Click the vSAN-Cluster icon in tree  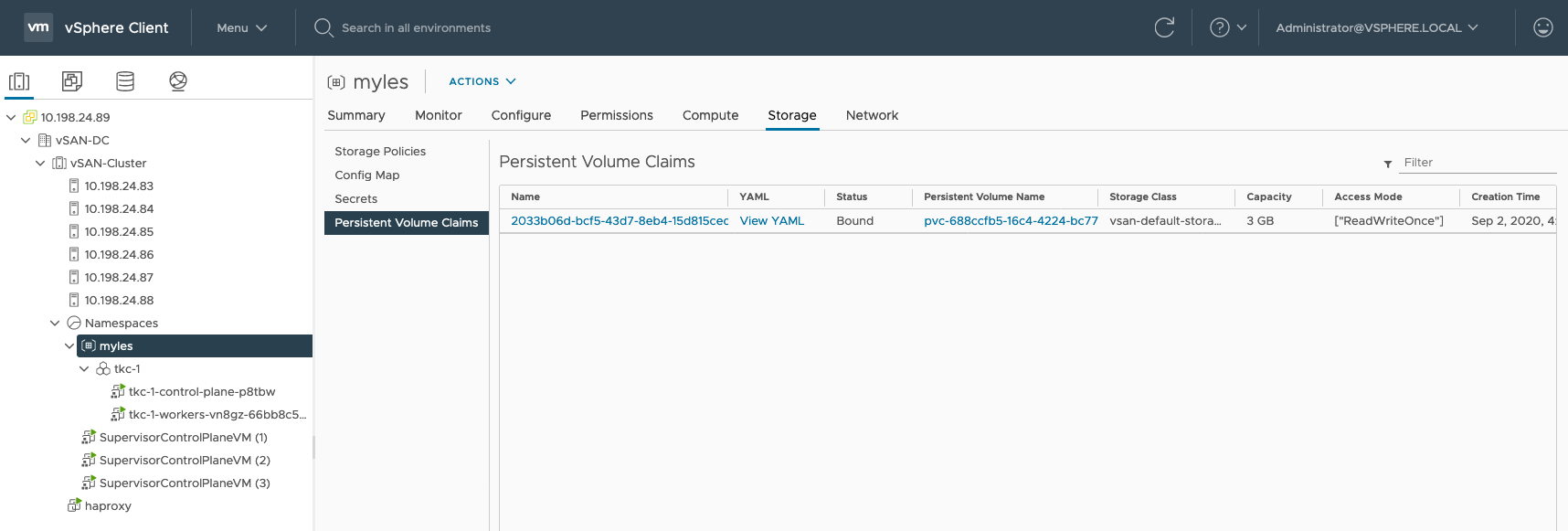[x=59, y=163]
